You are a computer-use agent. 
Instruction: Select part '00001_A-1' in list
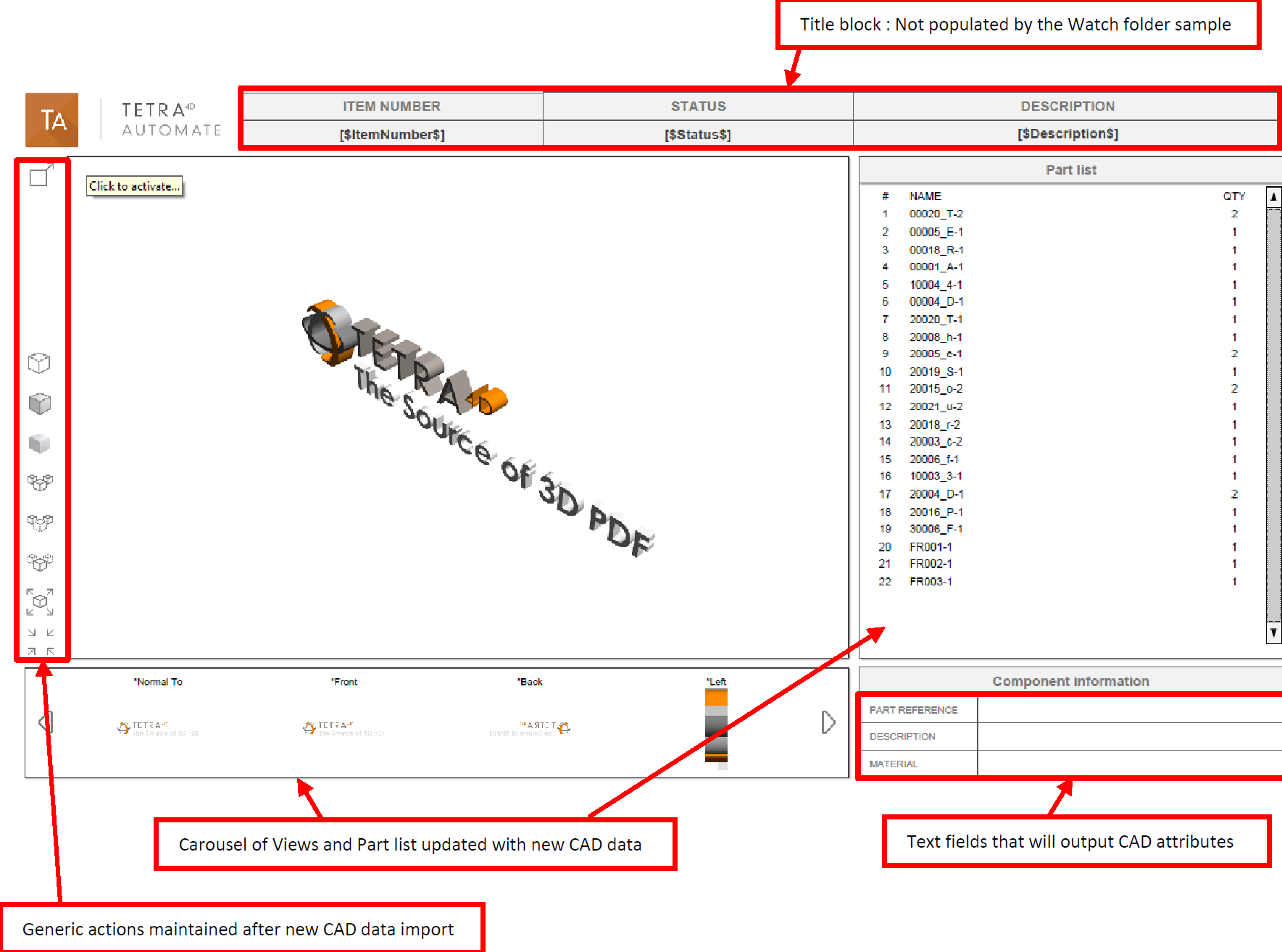pyautogui.click(x=936, y=267)
